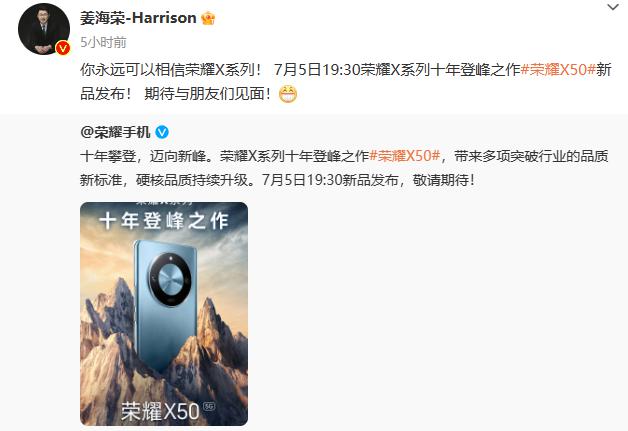The width and height of the screenshot is (628, 431).
Task: Expand the post options chevron at top right
Action: point(613,7)
